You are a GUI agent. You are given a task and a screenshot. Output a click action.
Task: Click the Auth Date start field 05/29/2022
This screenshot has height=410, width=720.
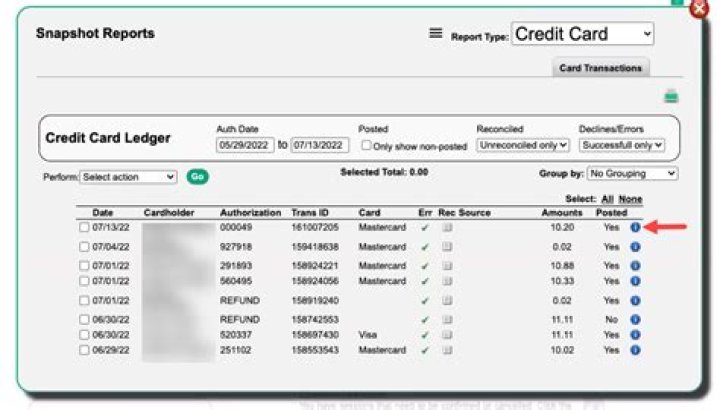[x=244, y=145]
